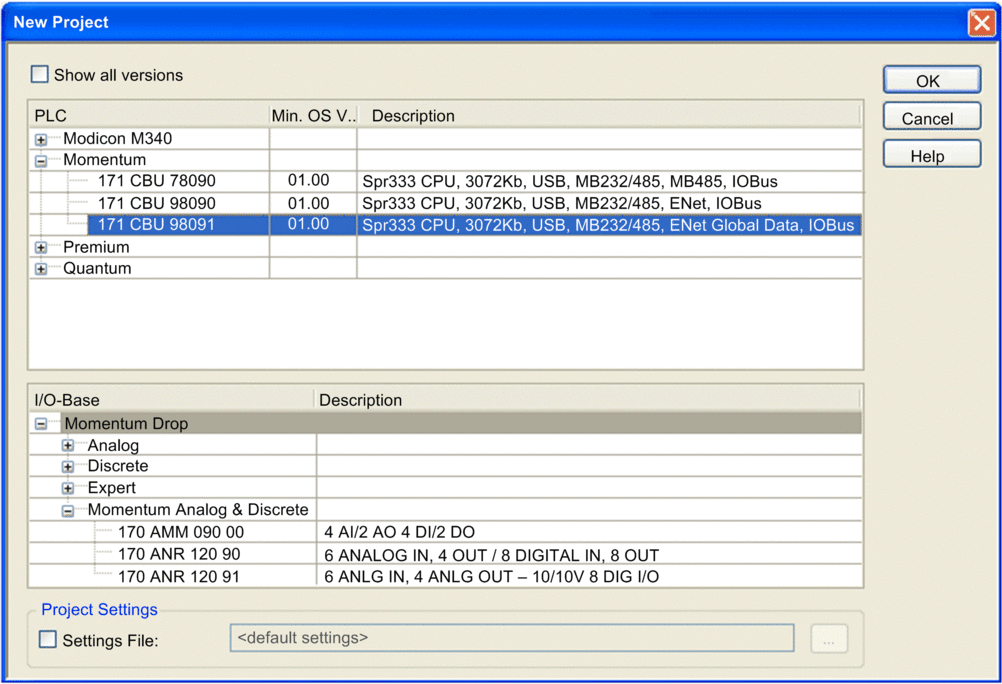Select the 171 CBU 98091 processor
Image resolution: width=1002 pixels, height=684 pixels.
[157, 224]
